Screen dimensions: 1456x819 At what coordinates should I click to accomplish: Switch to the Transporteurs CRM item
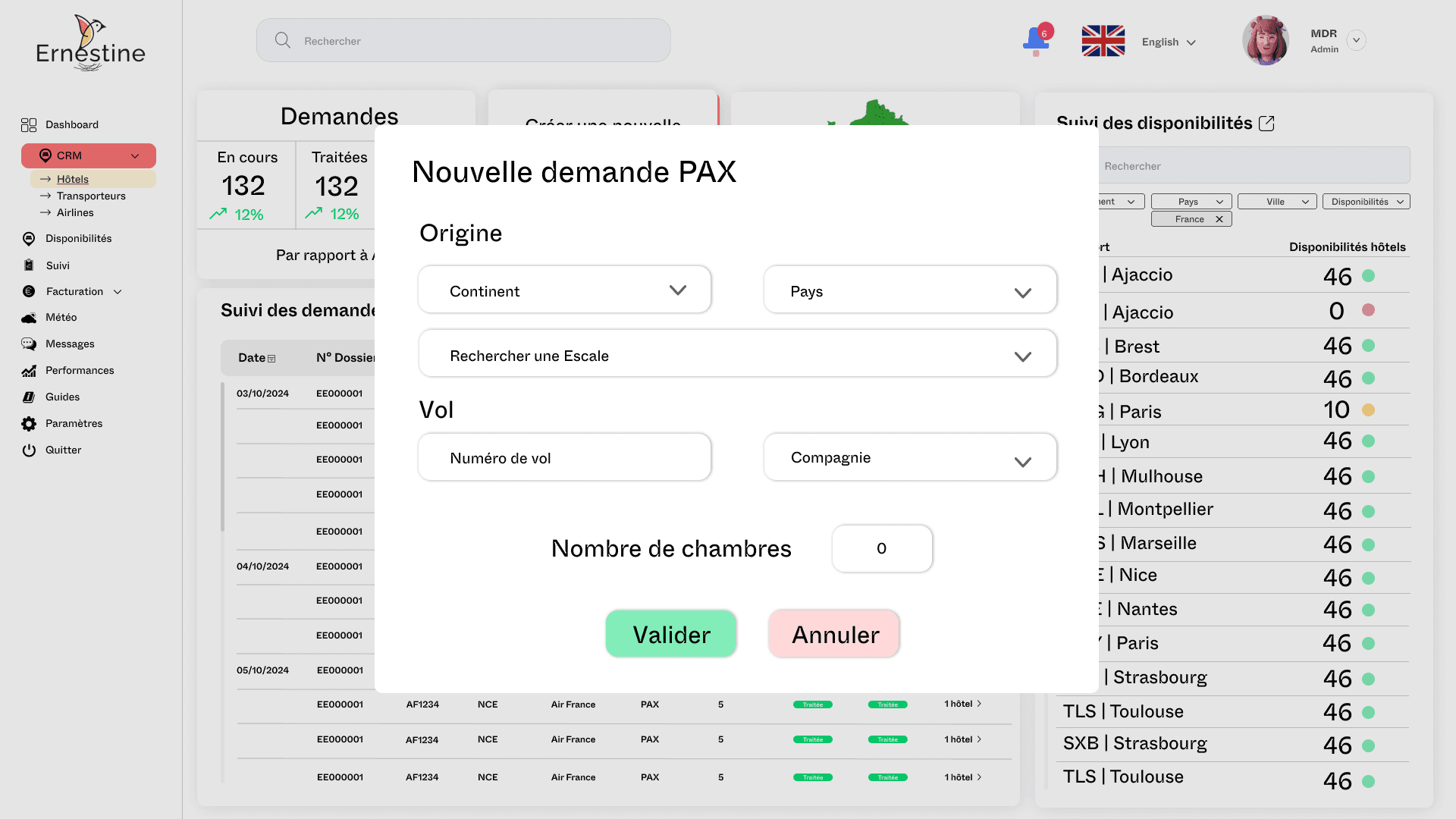[92, 196]
